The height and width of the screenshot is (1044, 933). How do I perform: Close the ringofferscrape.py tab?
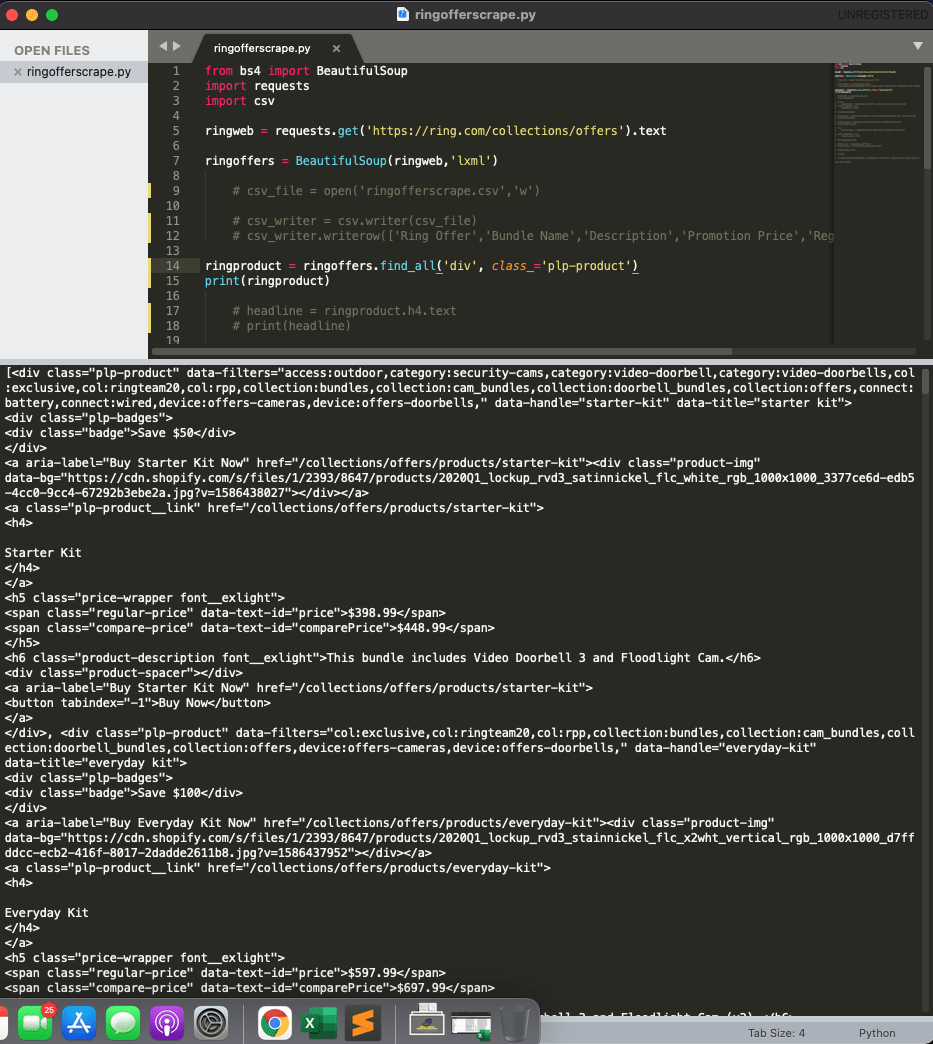point(336,48)
